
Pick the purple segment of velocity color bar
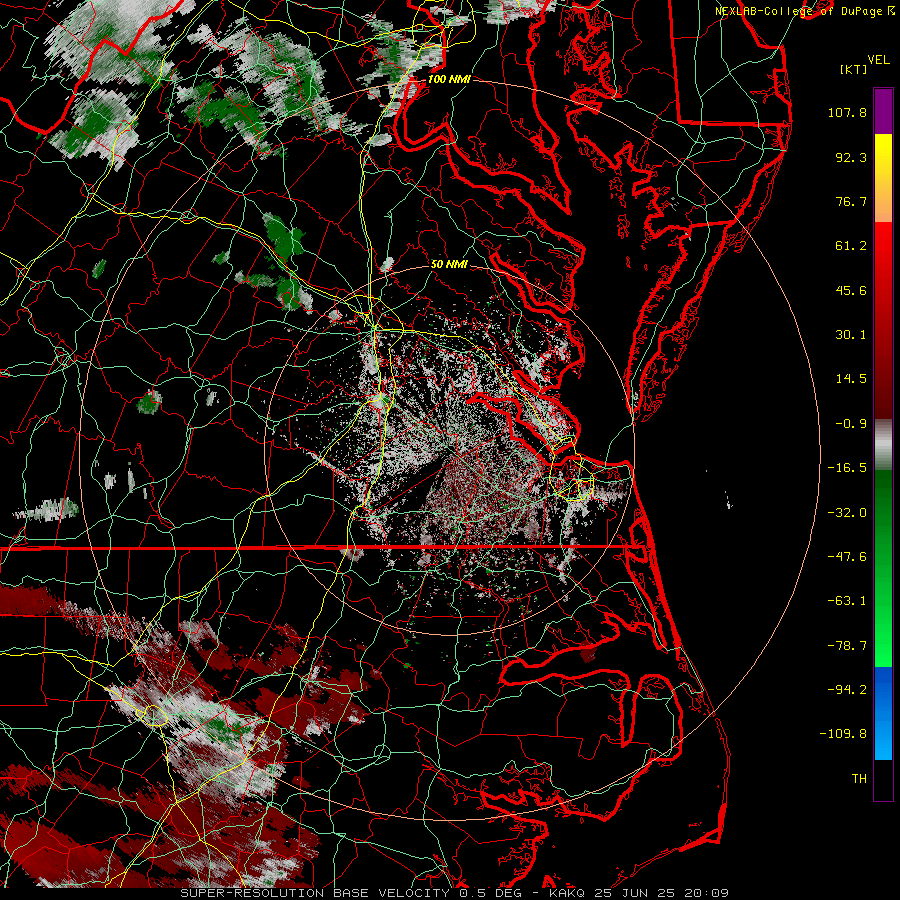pos(883,111)
